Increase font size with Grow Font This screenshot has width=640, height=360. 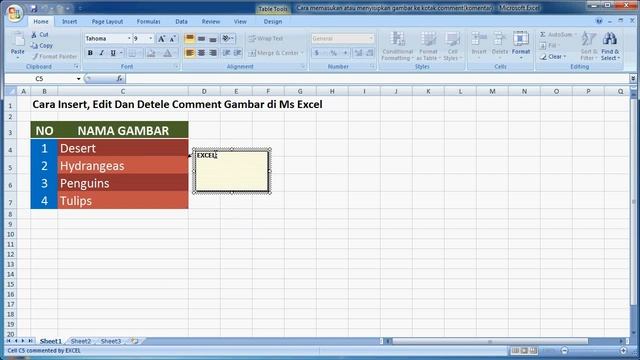(x=161, y=39)
